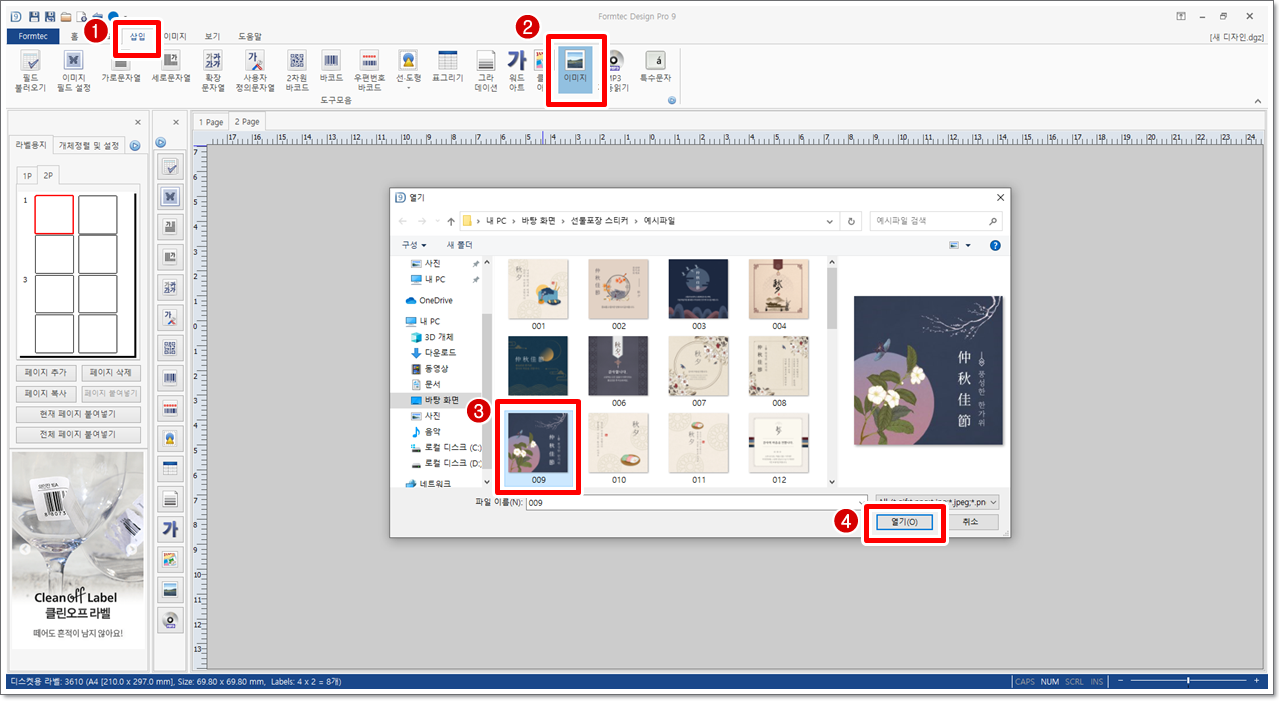
Task: Expand the address bar history dropdown
Action: tap(830, 221)
